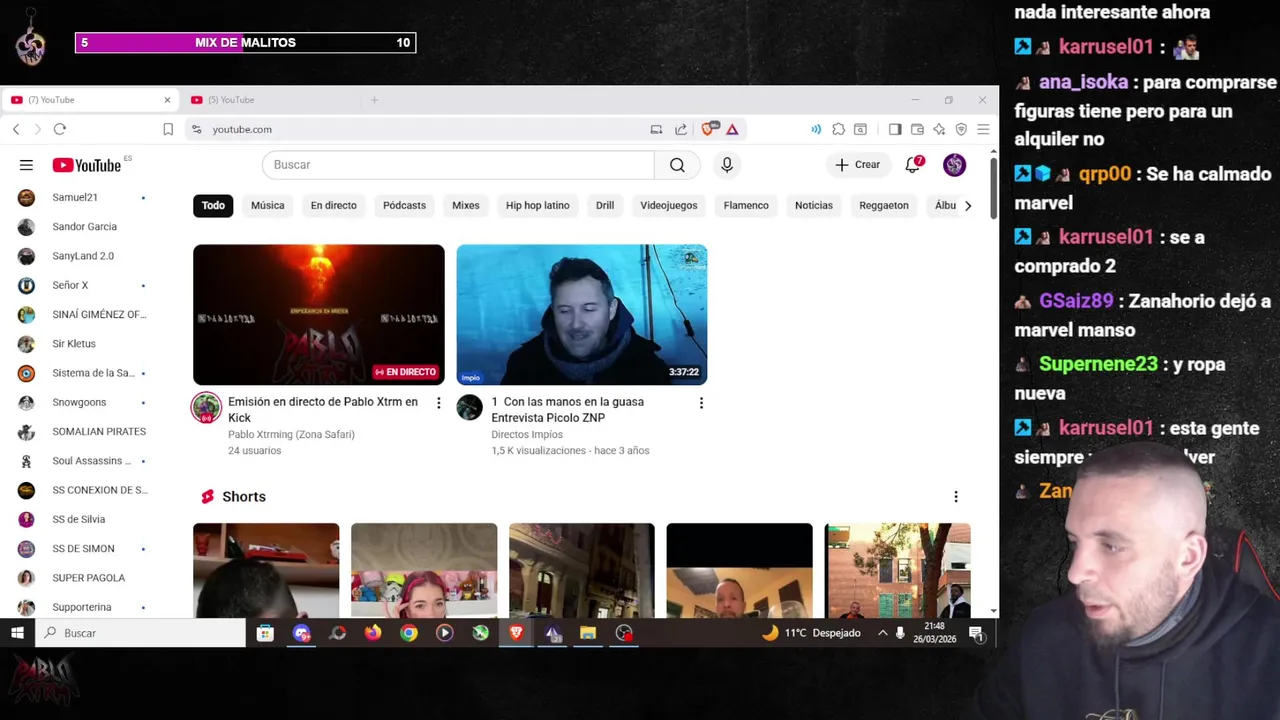Click the taskbar Buscar search box
The width and height of the screenshot is (1280, 720).
pyautogui.click(x=141, y=633)
